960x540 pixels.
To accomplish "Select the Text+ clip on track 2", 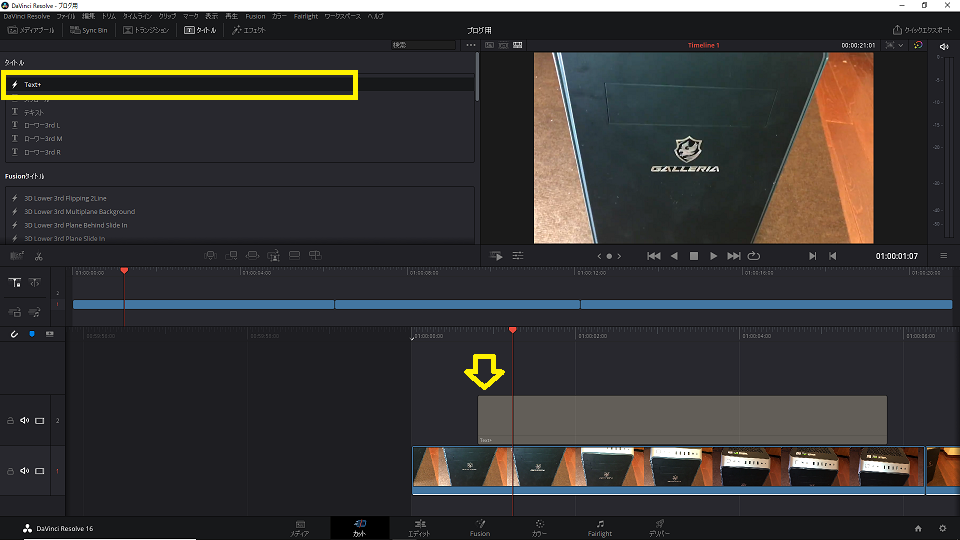I will 682,420.
